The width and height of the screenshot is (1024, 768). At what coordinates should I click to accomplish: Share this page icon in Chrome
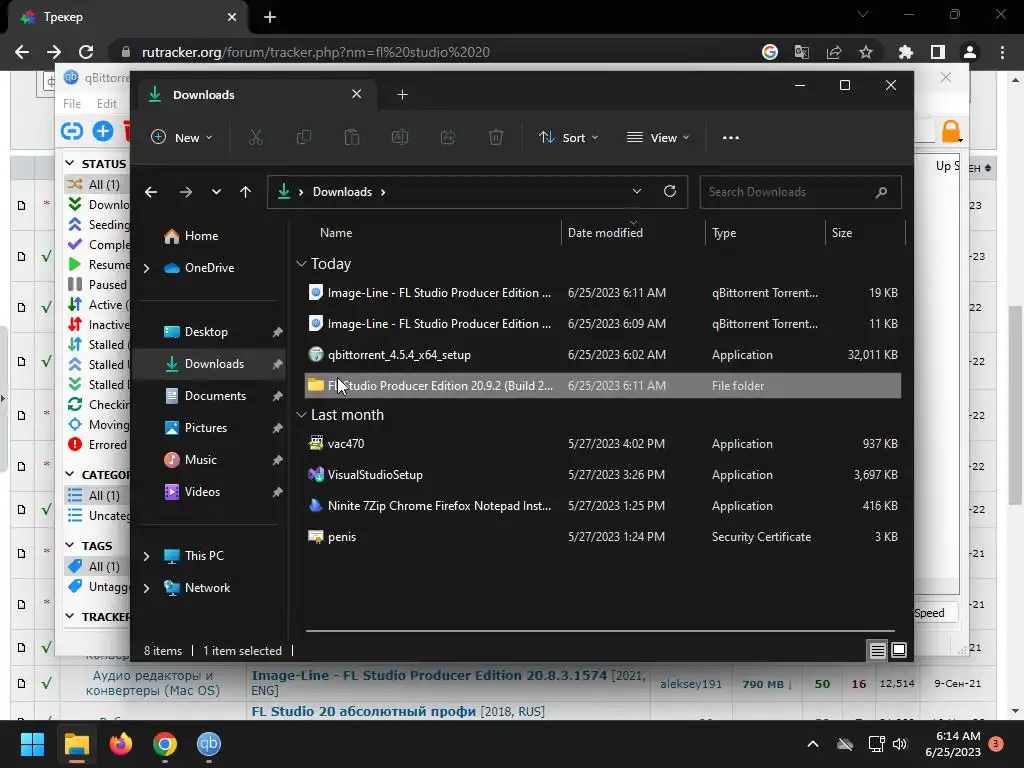point(834,52)
